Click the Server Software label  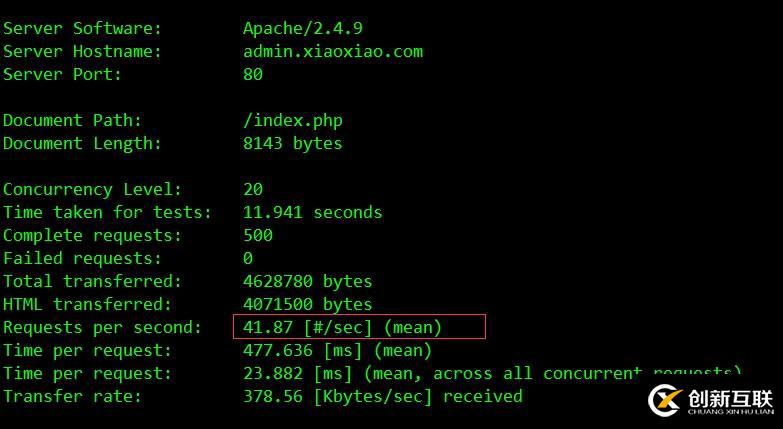coord(82,28)
